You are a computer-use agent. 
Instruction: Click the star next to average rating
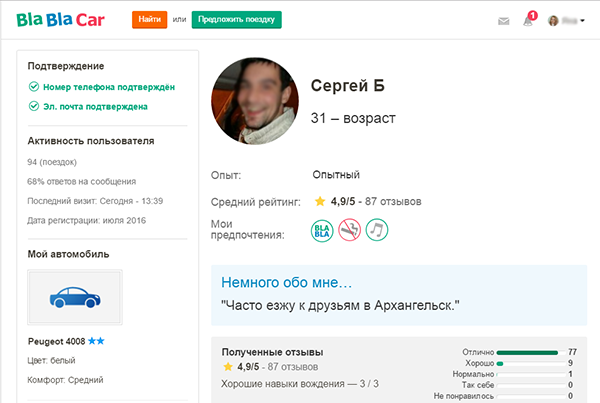click(320, 201)
